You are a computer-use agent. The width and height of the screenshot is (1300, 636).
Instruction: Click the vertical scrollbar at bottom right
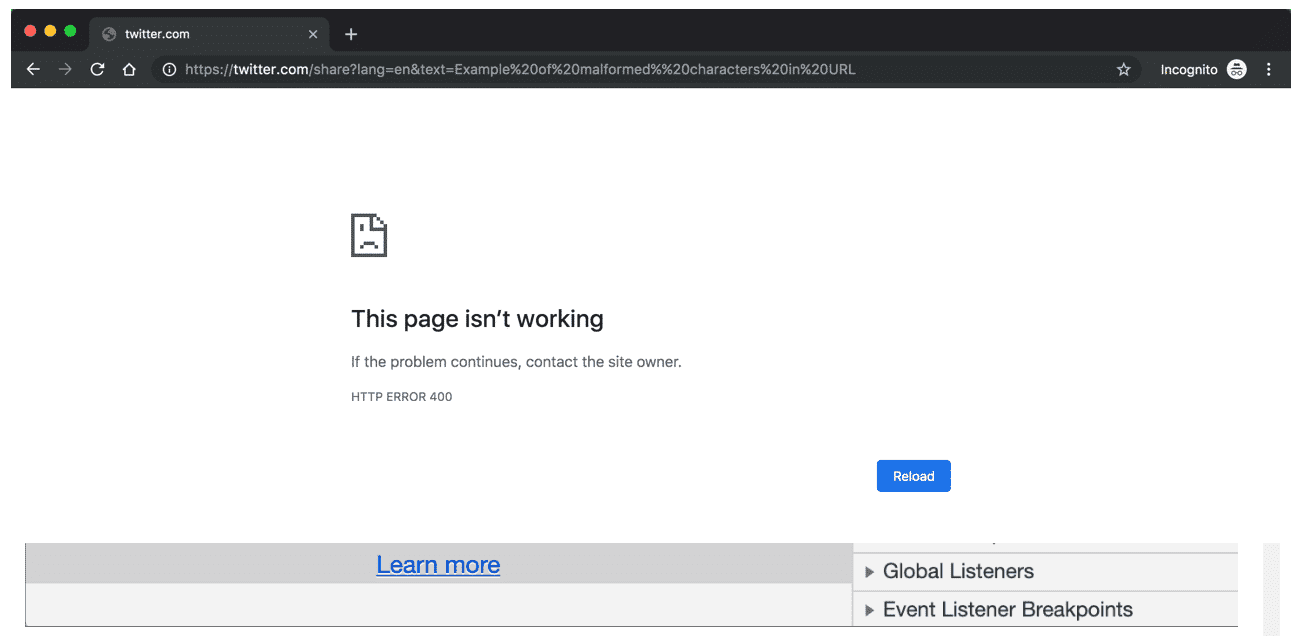pos(1271,588)
